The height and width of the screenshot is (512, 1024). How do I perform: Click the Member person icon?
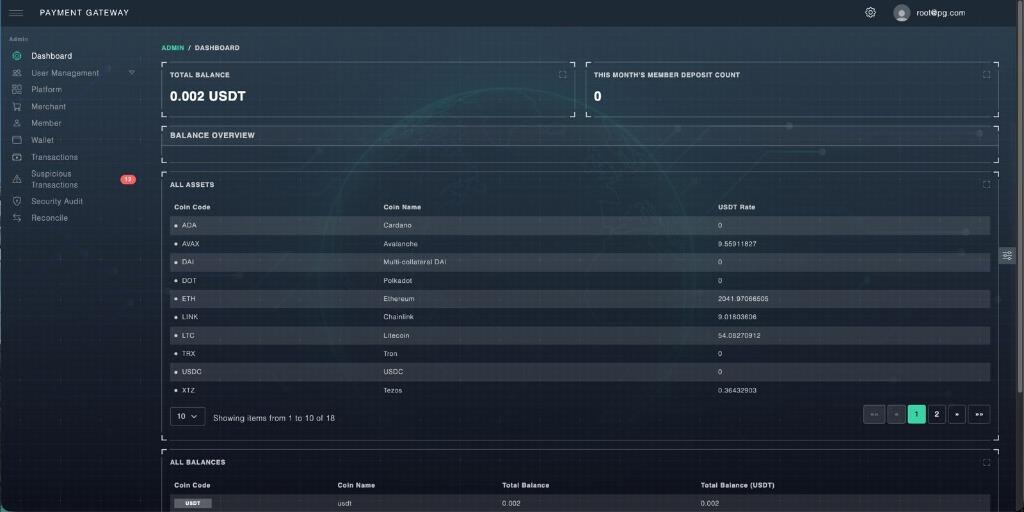click(17, 123)
